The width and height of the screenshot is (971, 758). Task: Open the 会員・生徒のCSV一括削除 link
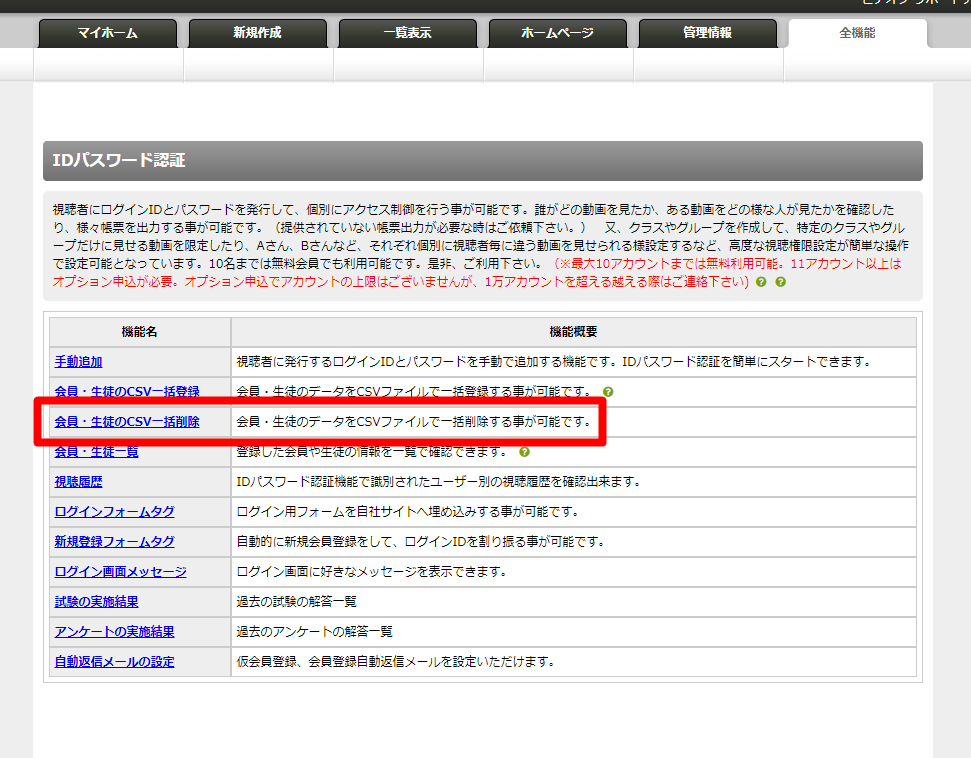click(x=126, y=422)
